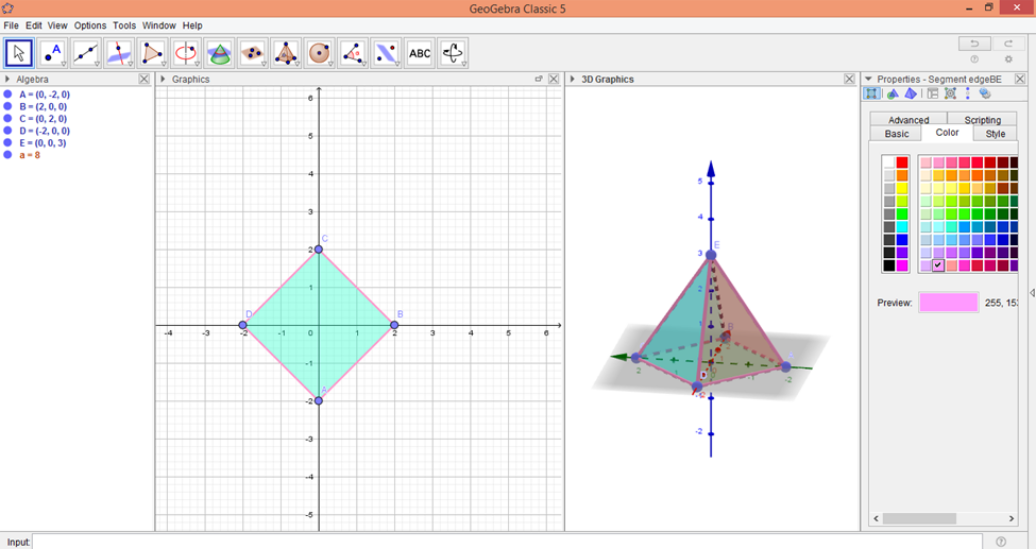Select the Move arrow tool
Image resolution: width=1036 pixels, height=549 pixels.
19,53
